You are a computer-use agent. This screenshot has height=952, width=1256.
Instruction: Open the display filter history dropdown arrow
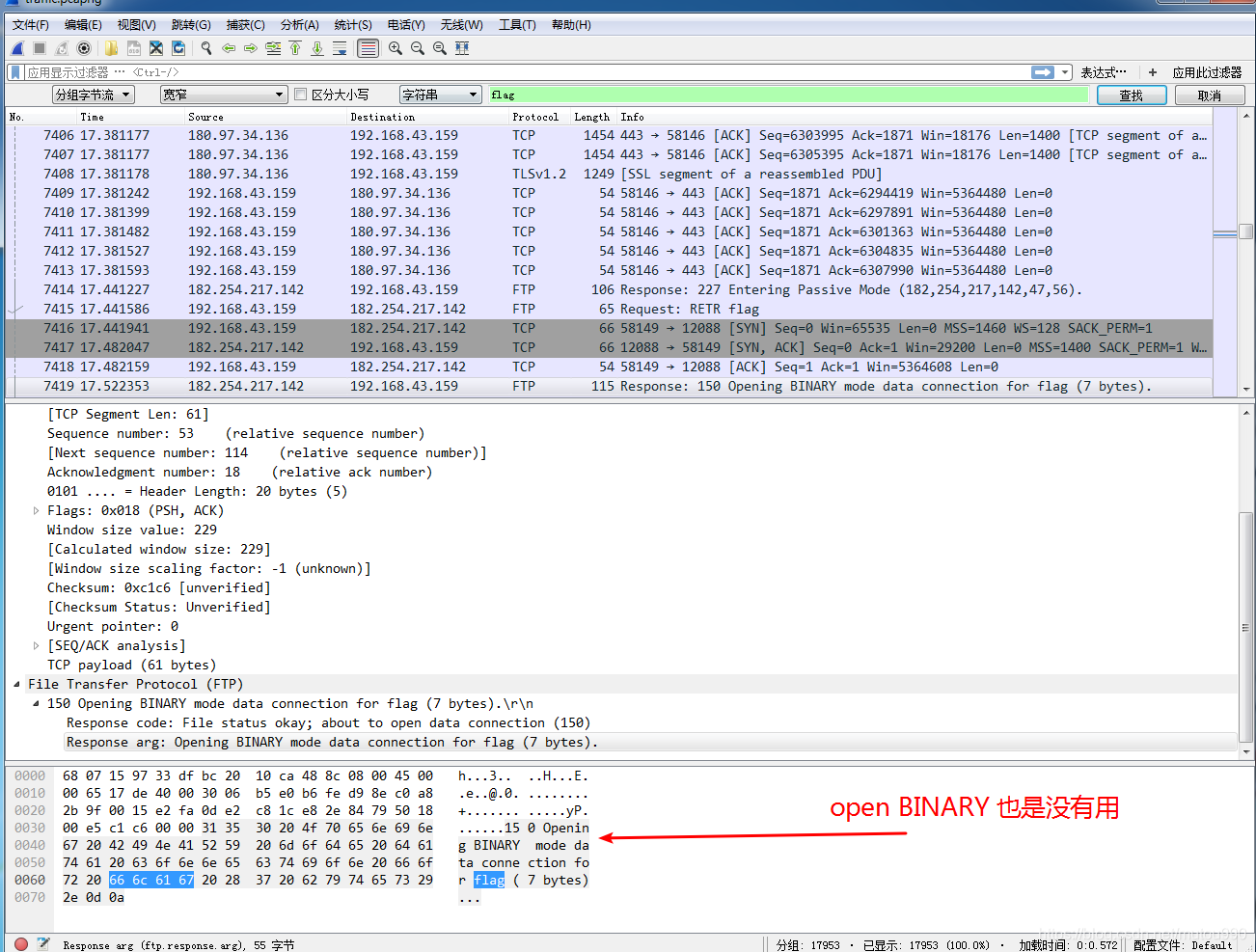click(1065, 72)
